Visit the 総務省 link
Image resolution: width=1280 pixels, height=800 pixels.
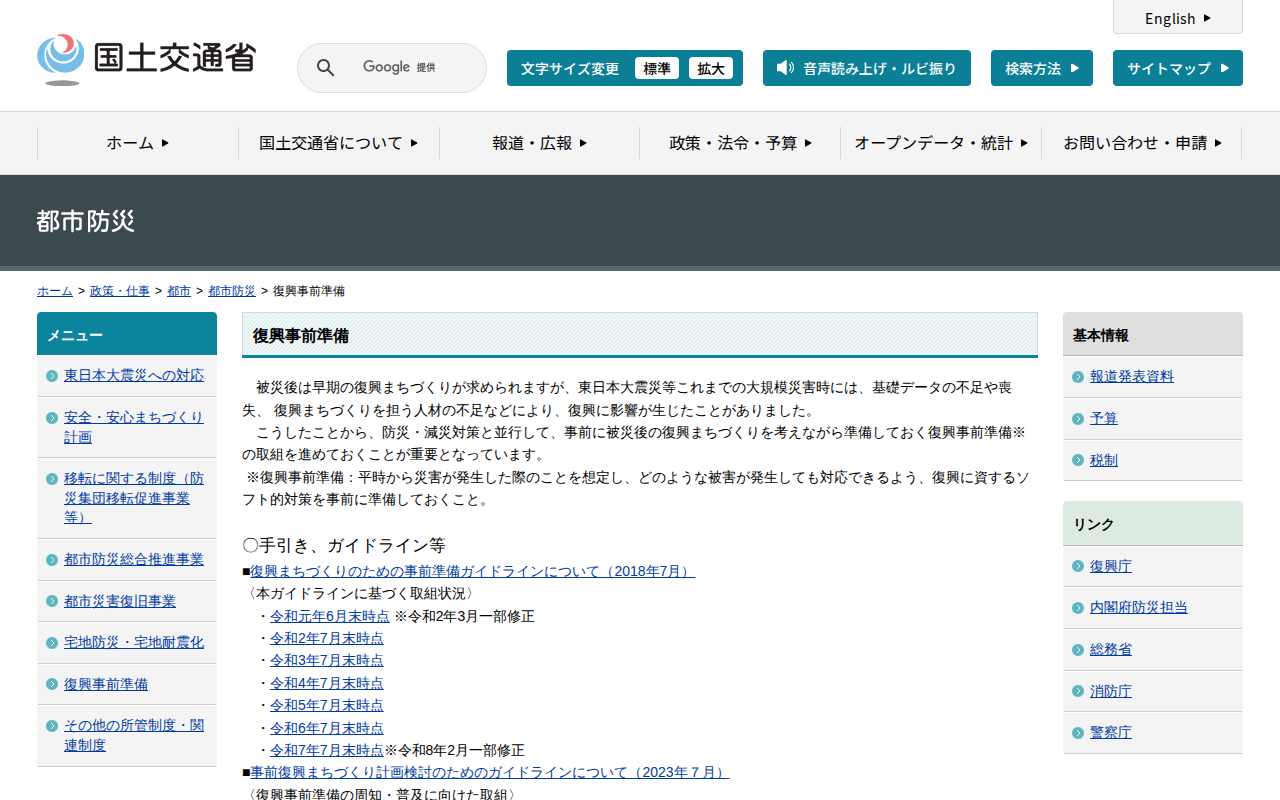tap(1111, 649)
